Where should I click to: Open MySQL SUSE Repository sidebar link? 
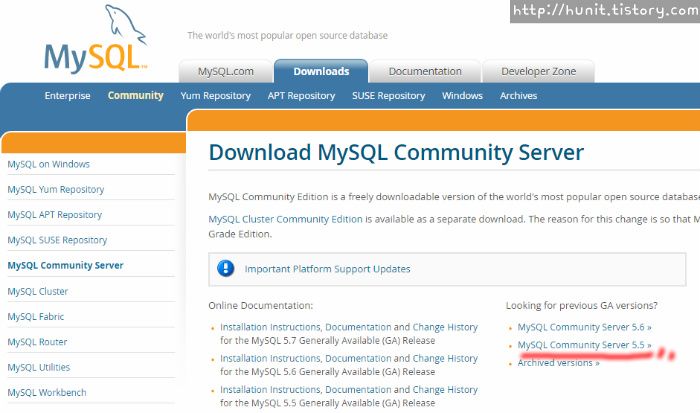point(58,240)
